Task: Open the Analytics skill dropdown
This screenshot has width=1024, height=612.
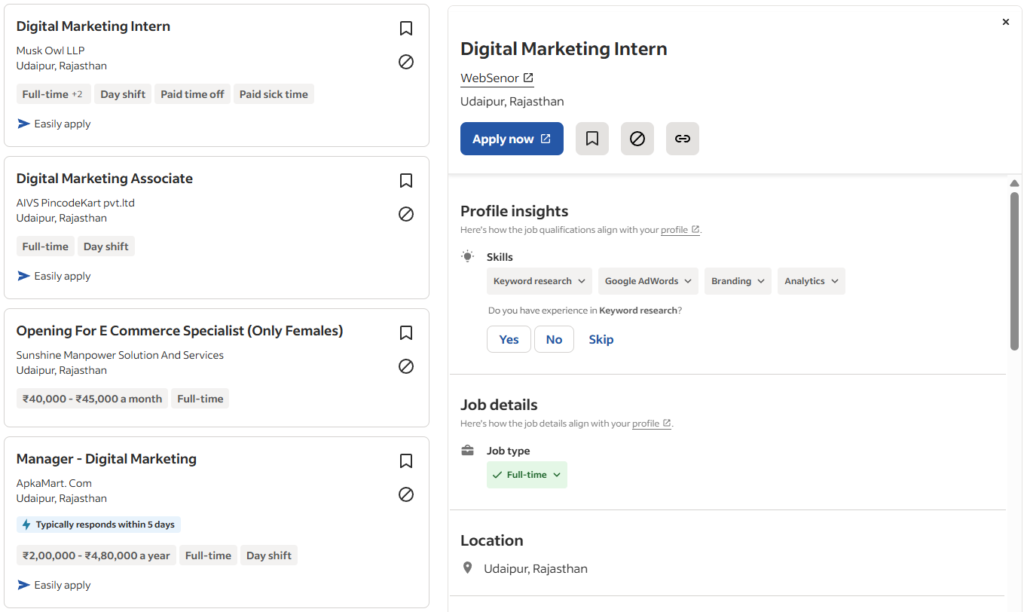Action: (811, 281)
